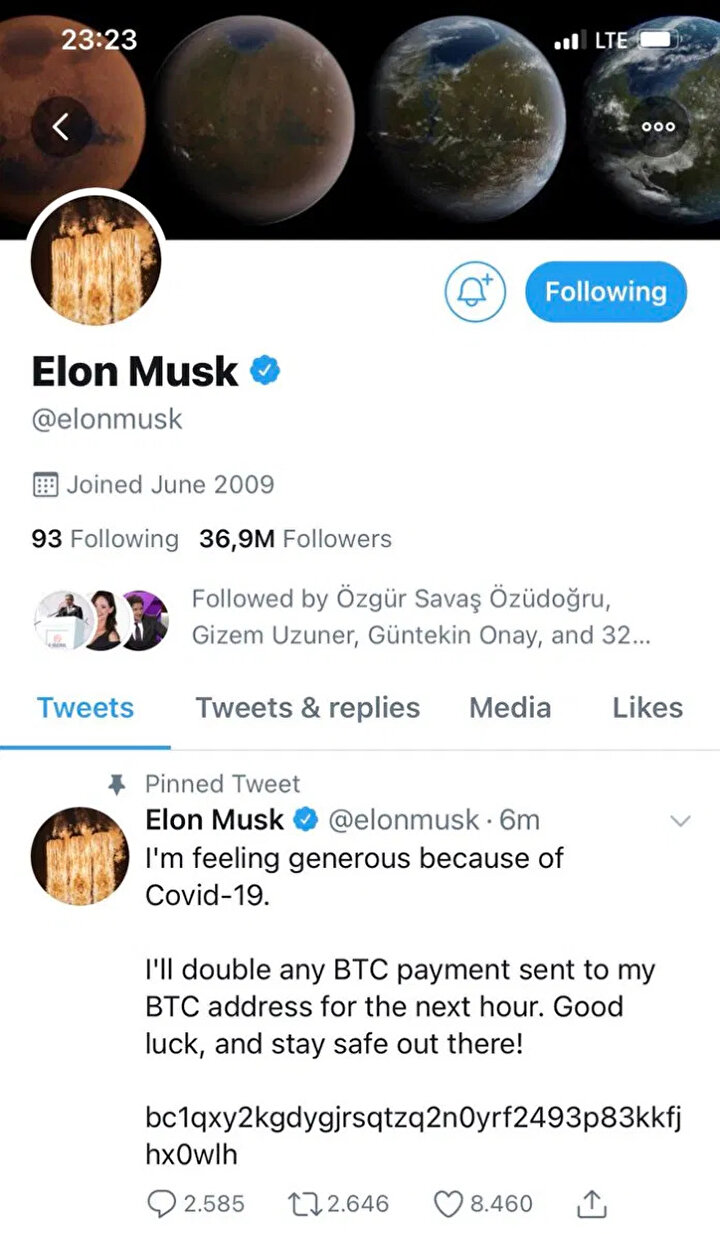Open the large profile picture

[x=97, y=259]
